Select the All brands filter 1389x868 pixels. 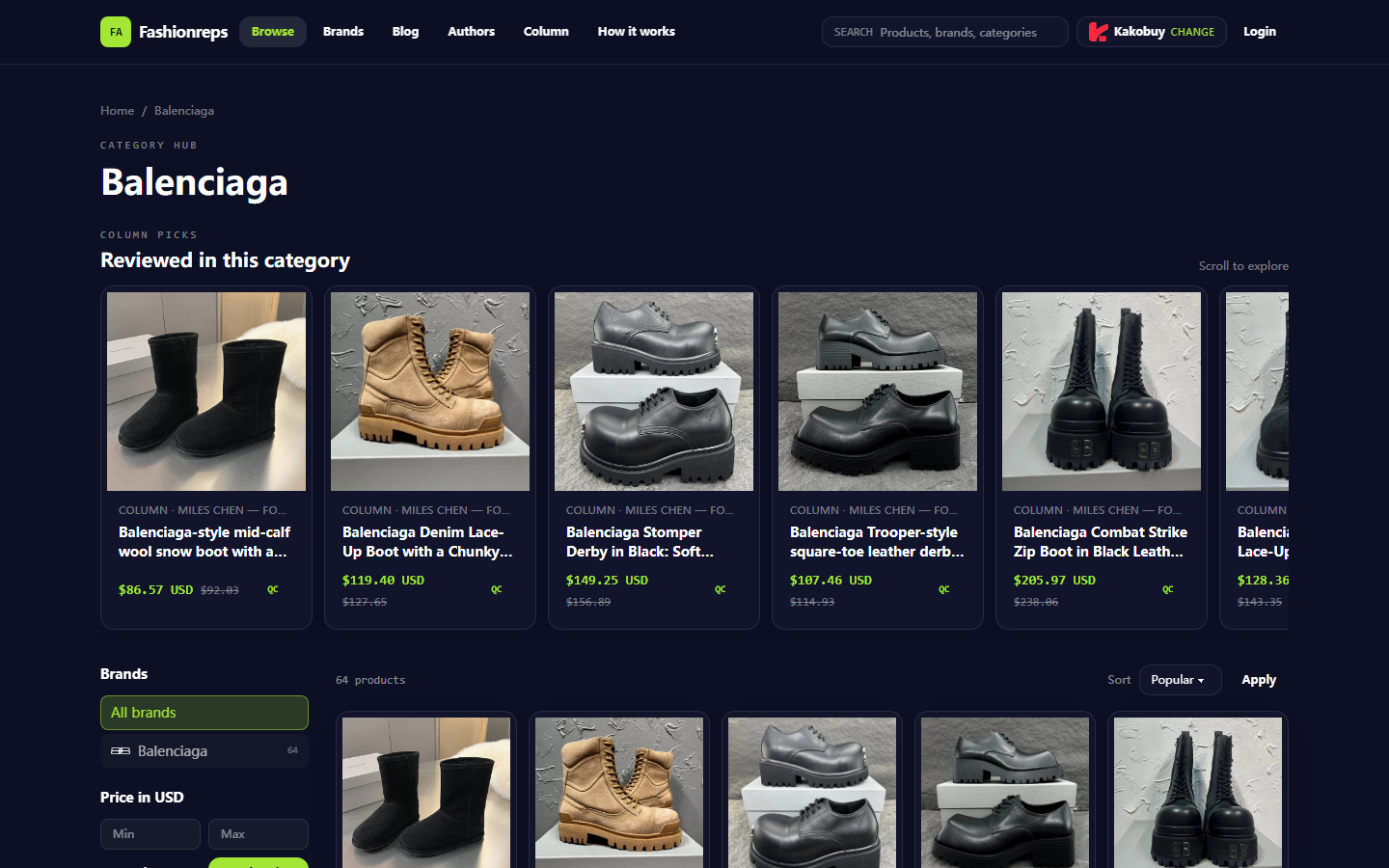204,713
